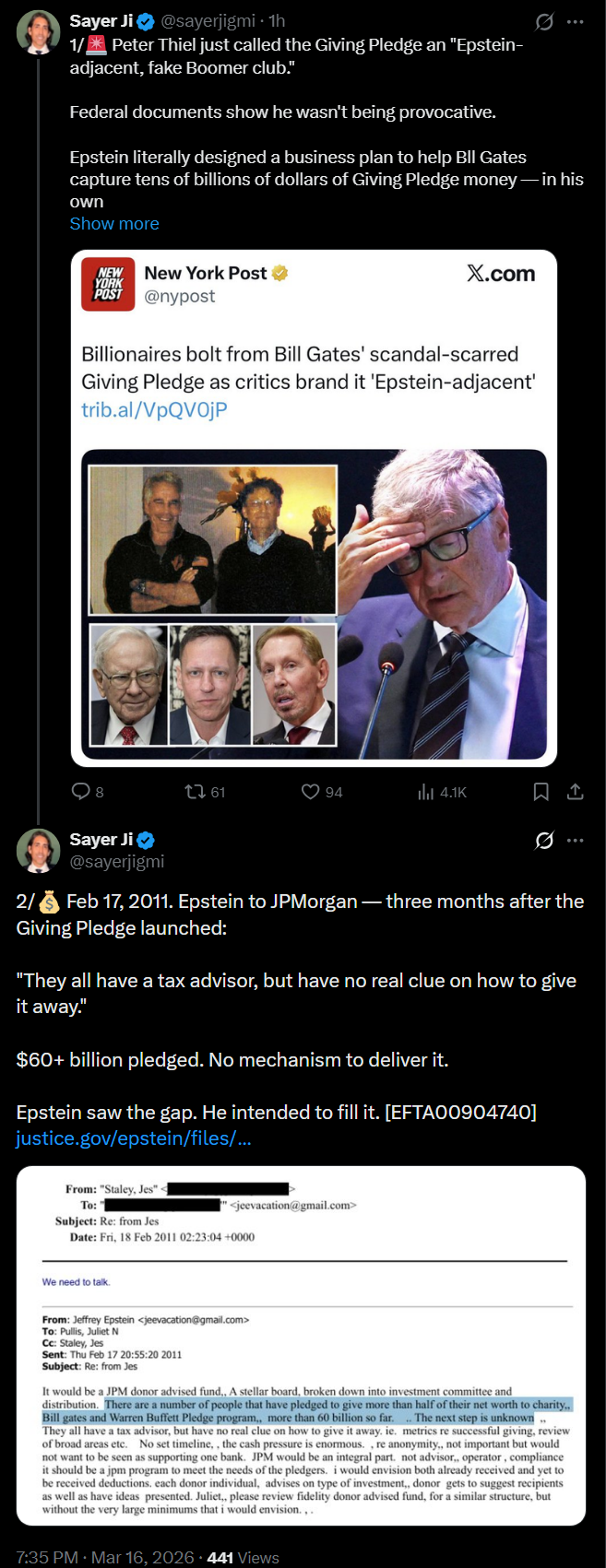Viewport: 606px width, 1568px height.
Task: Click Grok icon on first tweet
Action: point(544,21)
